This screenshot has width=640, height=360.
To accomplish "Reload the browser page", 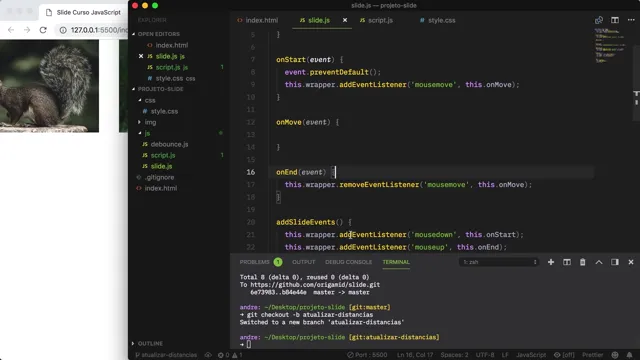I will [43, 30].
